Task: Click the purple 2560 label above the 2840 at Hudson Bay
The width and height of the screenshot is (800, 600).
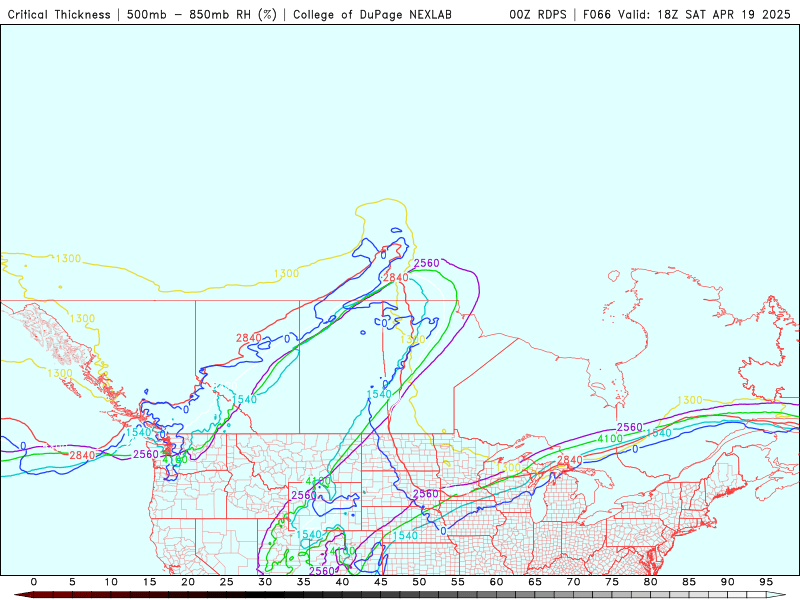Action: coord(427,263)
